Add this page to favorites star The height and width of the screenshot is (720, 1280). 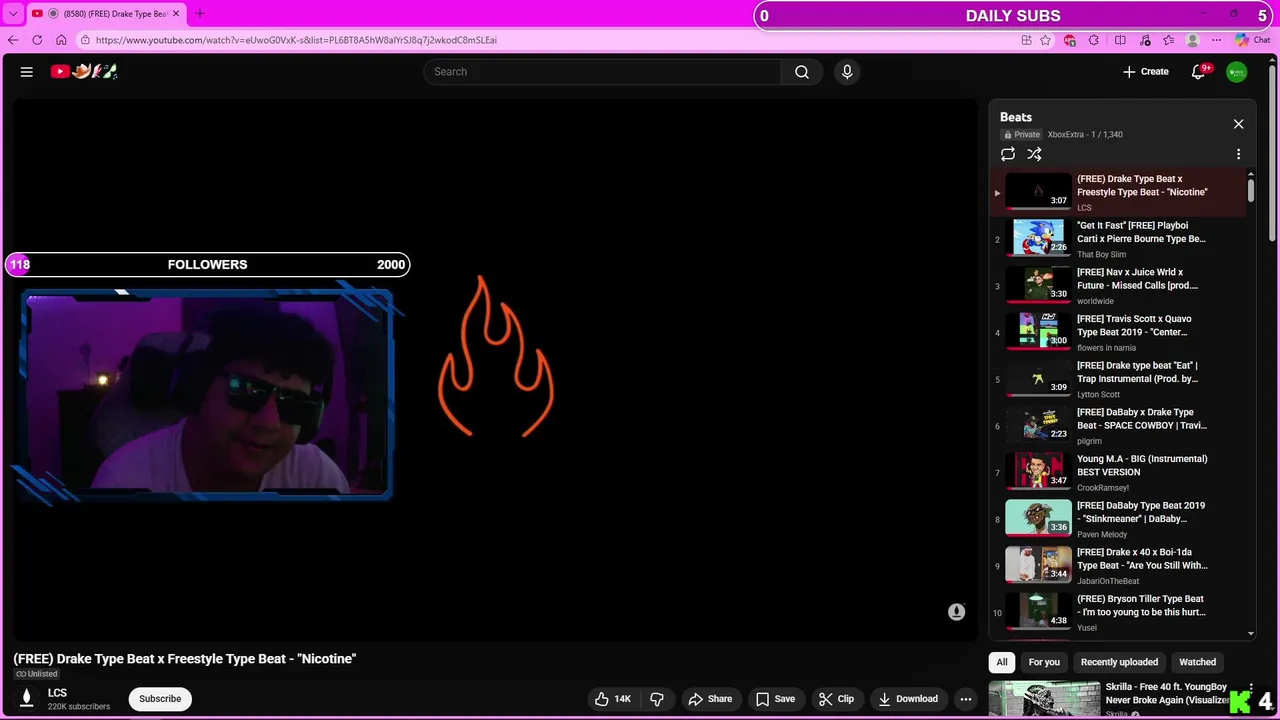(x=1045, y=40)
